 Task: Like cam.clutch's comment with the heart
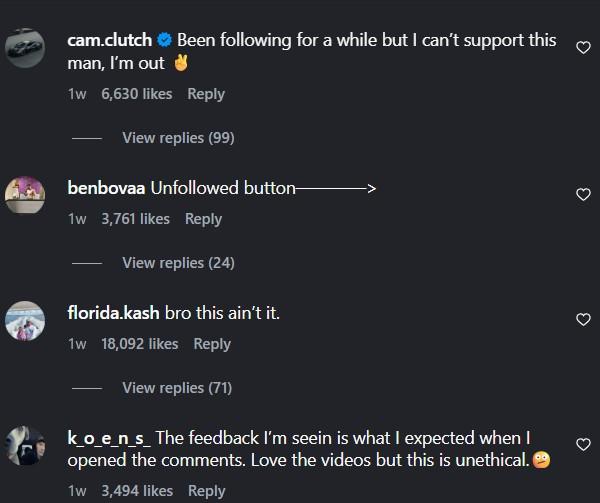click(584, 47)
